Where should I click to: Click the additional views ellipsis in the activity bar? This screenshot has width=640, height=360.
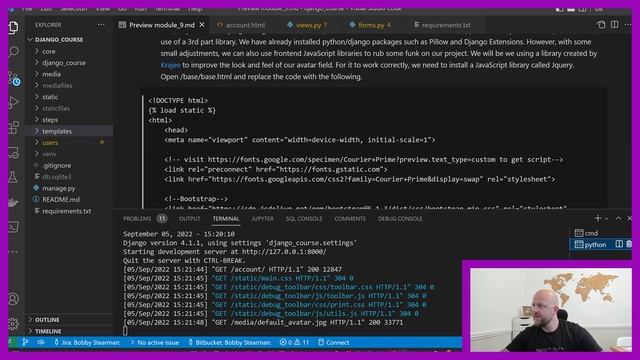pos(13,251)
